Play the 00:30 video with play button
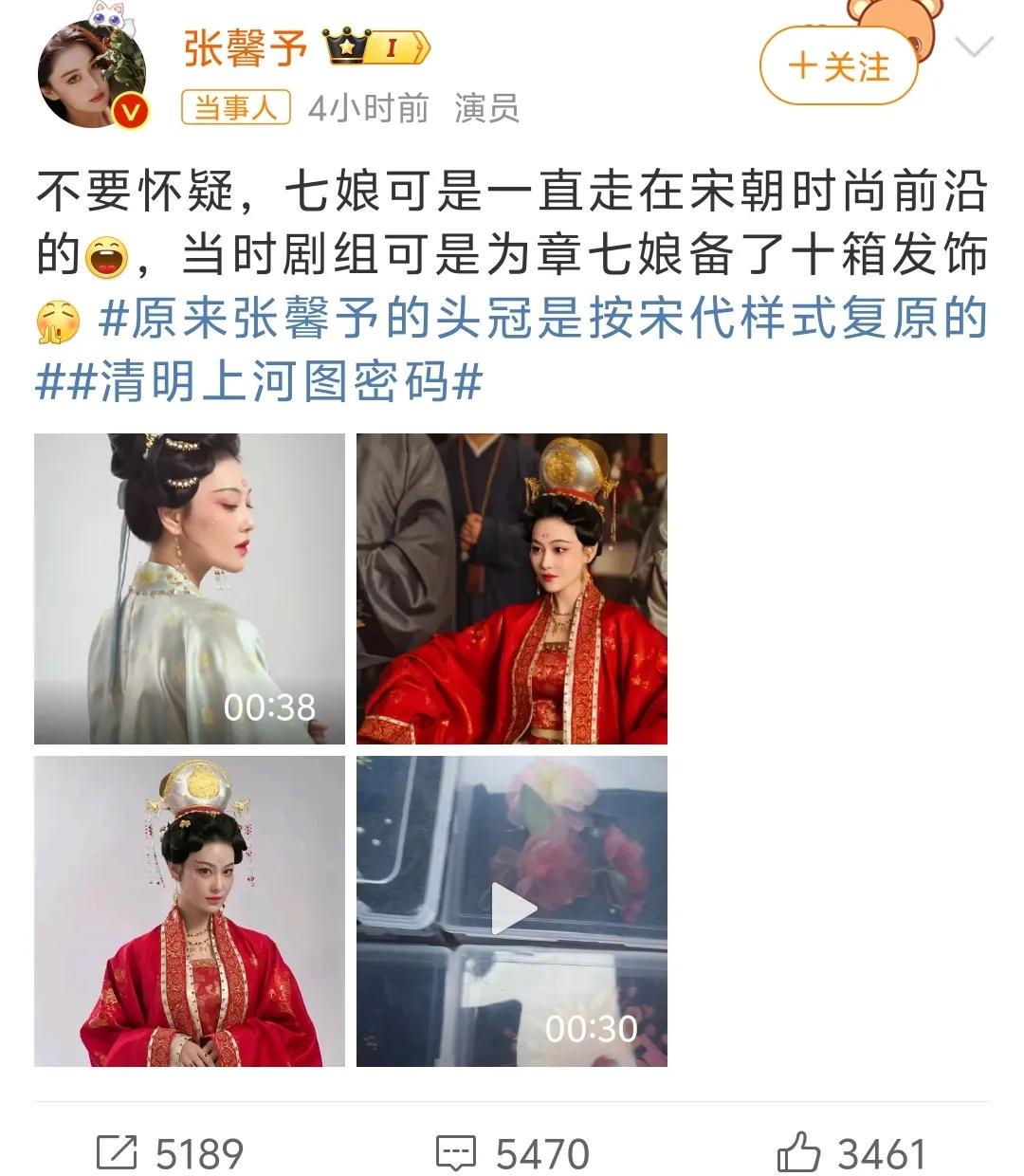This screenshot has width=1024, height=1176. coord(512,911)
